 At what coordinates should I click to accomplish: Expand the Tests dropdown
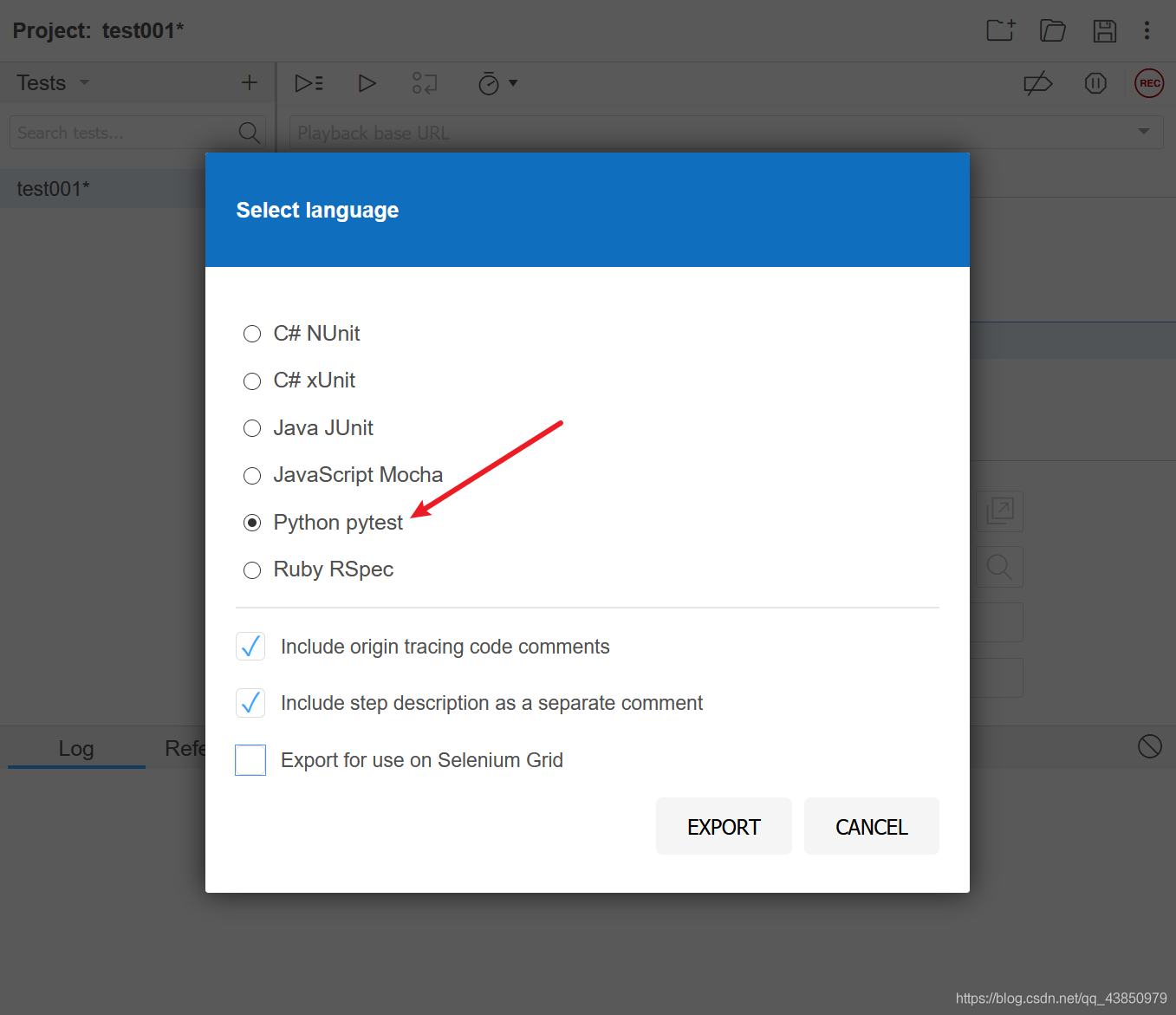click(x=85, y=83)
